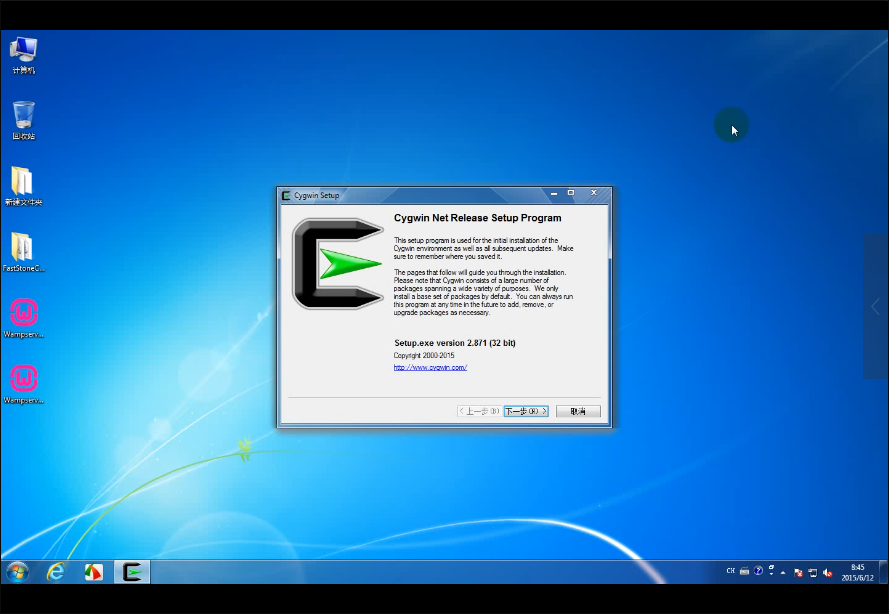The width and height of the screenshot is (889, 614).
Task: Open the red-green app pinned on taskbar
Action: click(x=94, y=572)
